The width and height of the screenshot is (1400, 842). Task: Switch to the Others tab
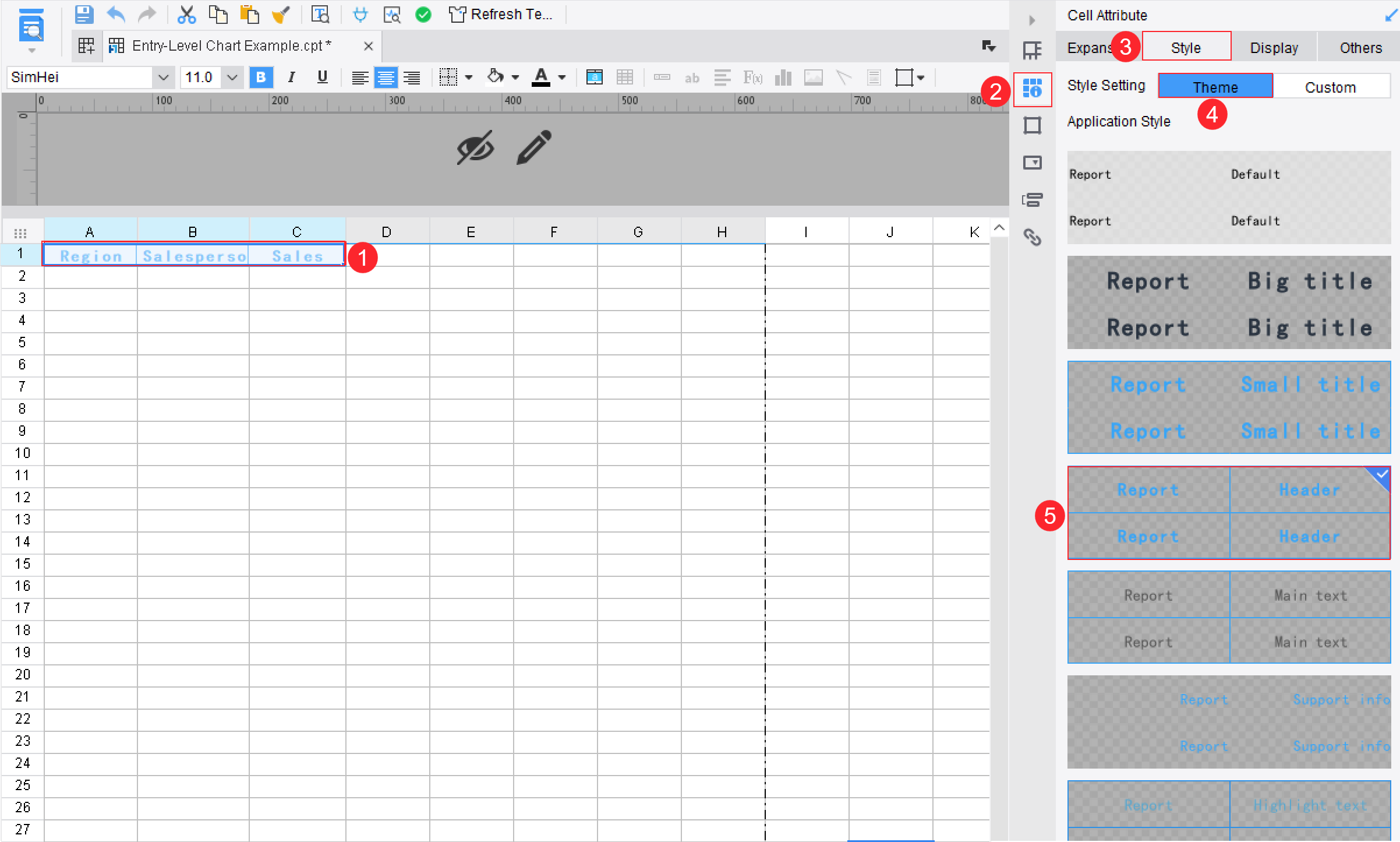[x=1360, y=48]
